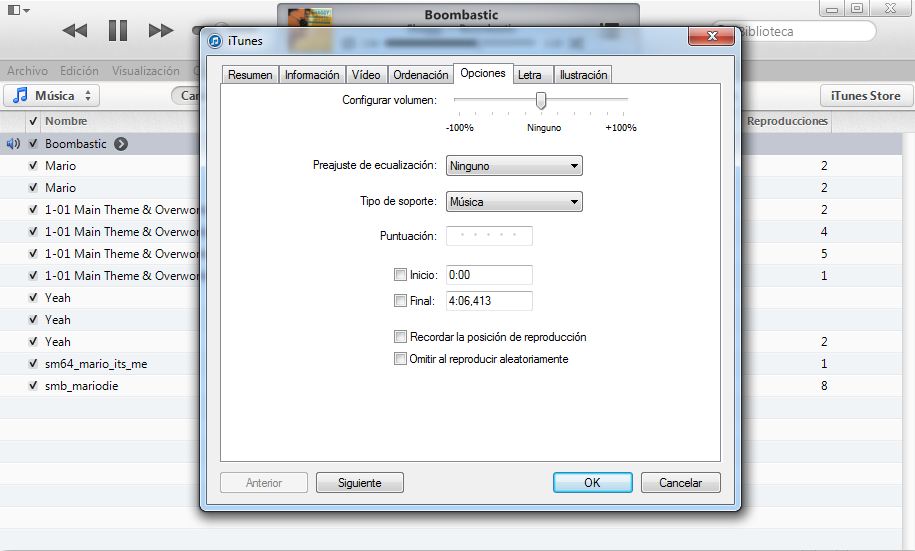Click the Final time input field

[489, 301]
